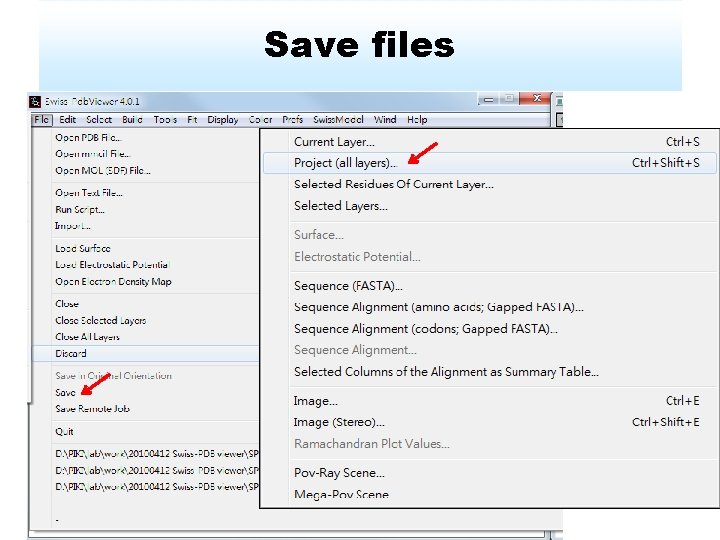
Task: Open the Fit menu
Action: [x=192, y=120]
